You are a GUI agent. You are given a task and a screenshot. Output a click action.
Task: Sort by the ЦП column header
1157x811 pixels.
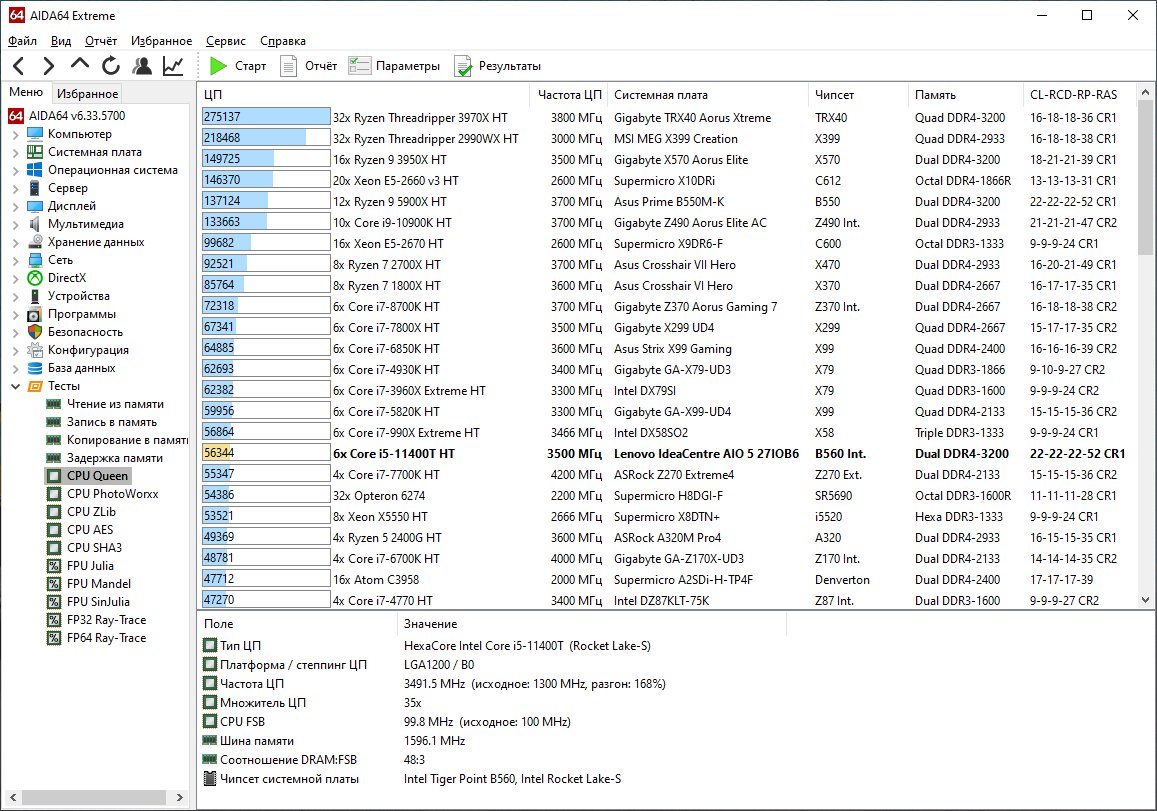point(363,94)
